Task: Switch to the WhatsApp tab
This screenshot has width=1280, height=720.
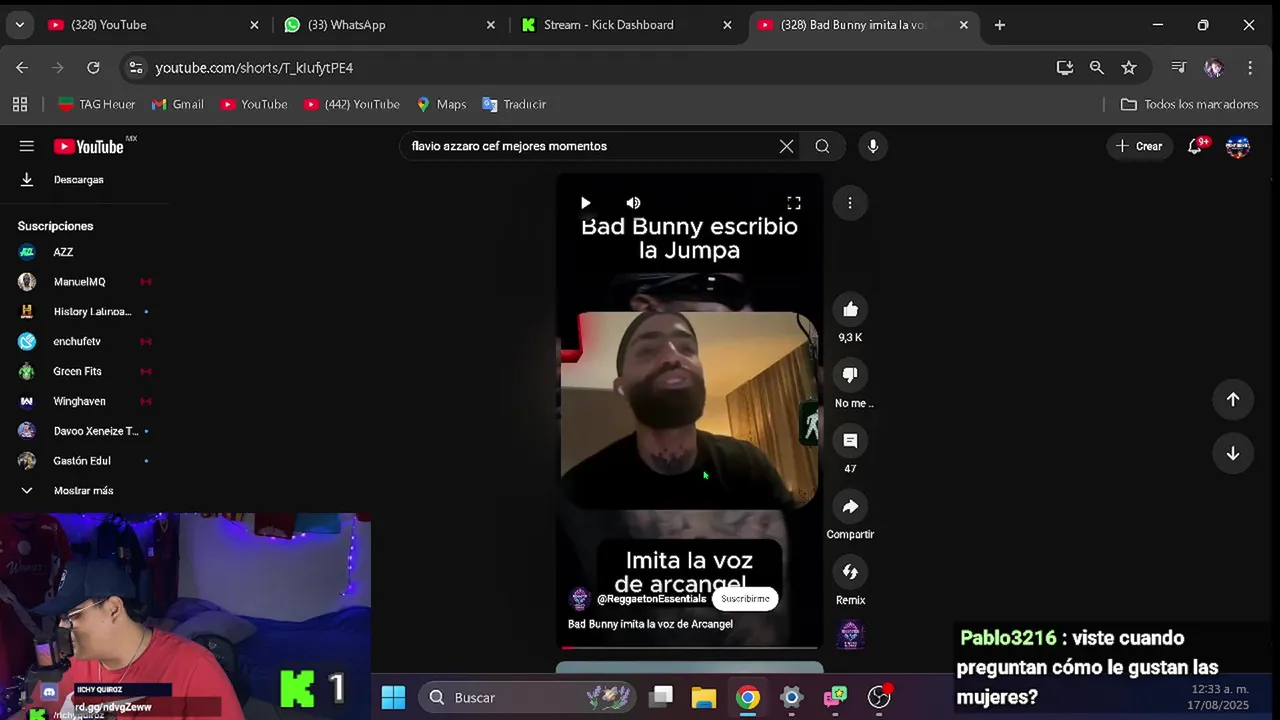Action: pos(390,25)
